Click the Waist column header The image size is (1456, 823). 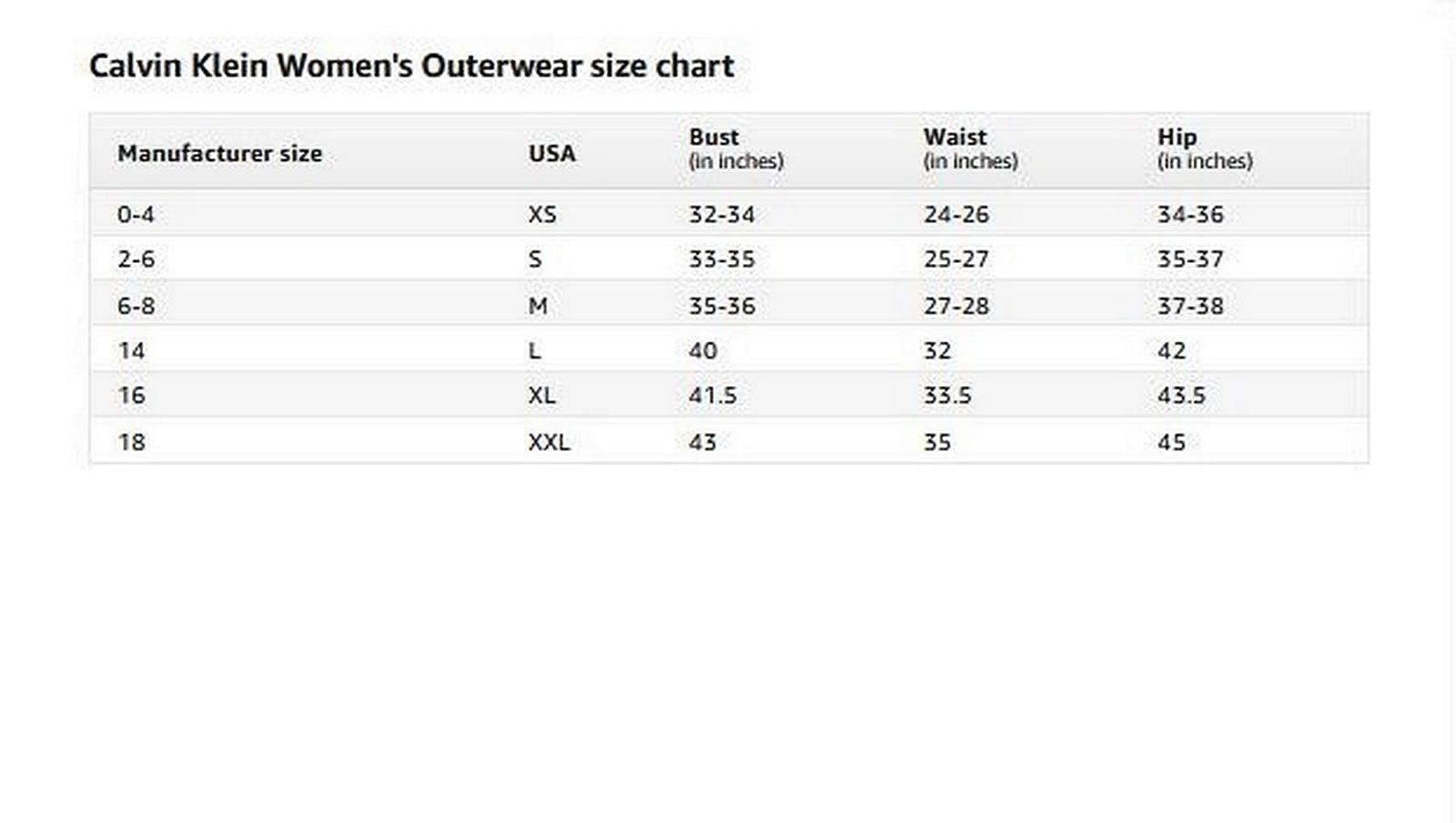955,137
